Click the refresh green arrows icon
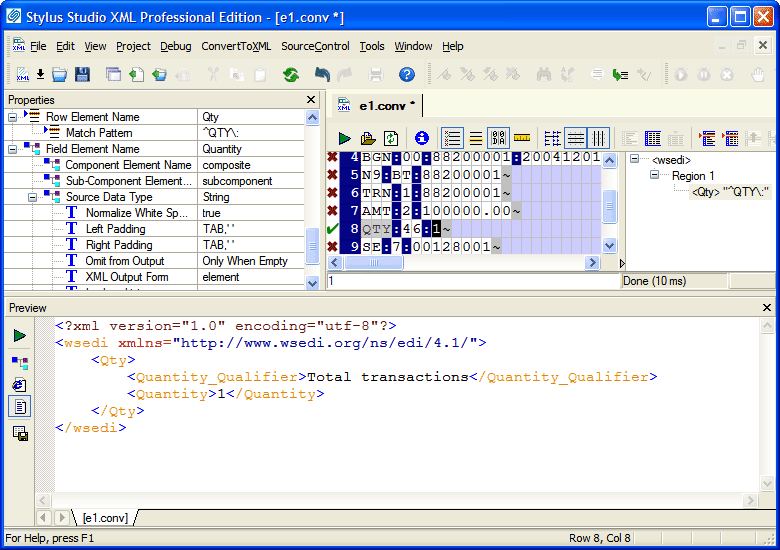Viewport: 780px width, 550px height. pos(291,75)
